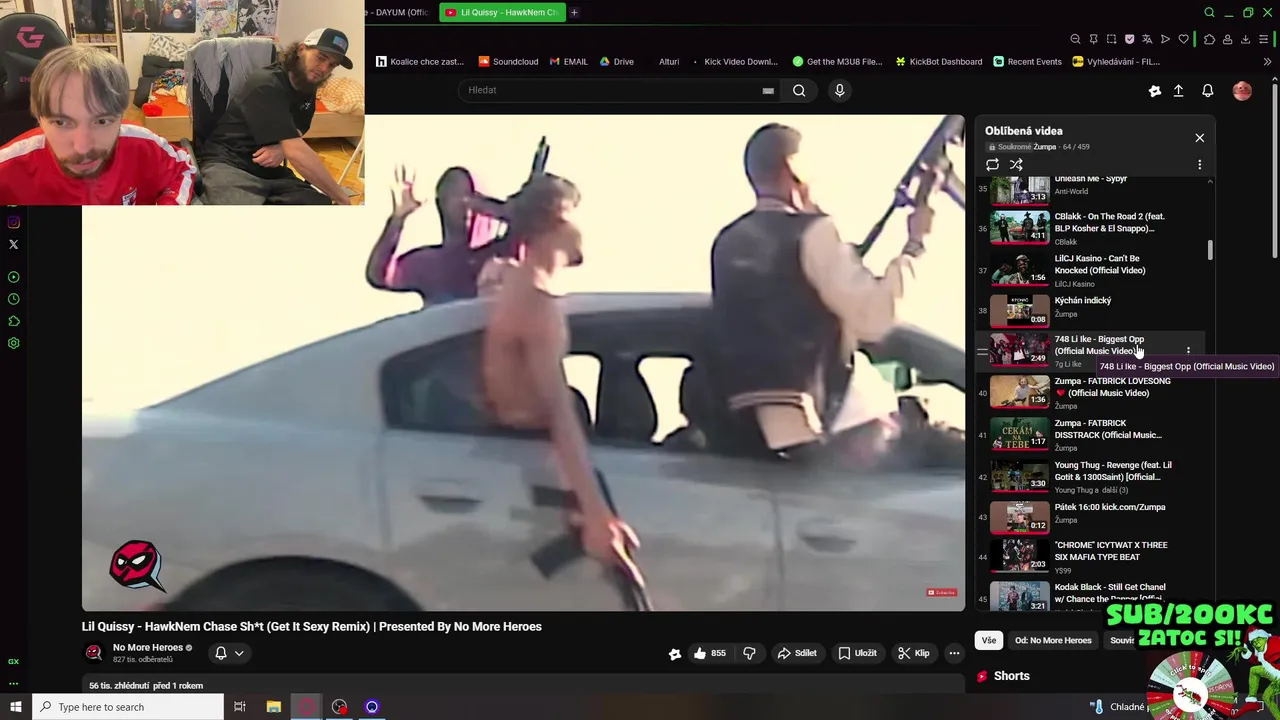Click the Uložit save button
Viewport: 1280px width, 720px height.
click(858, 653)
